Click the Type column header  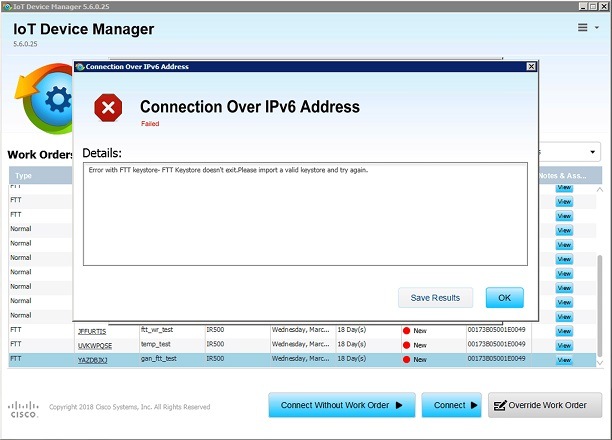[41, 176]
